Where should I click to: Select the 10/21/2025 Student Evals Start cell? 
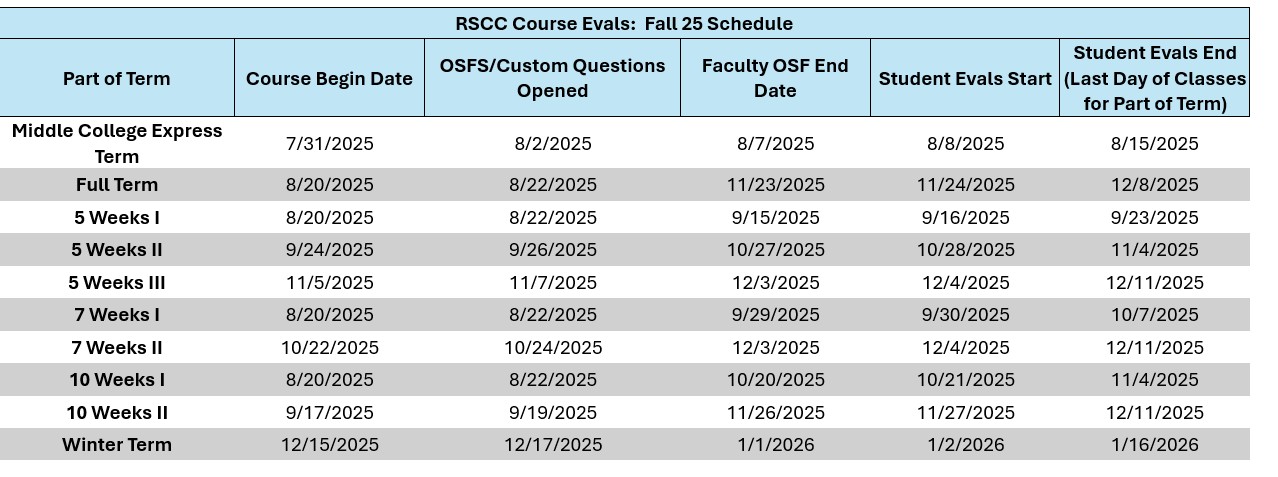(x=965, y=380)
